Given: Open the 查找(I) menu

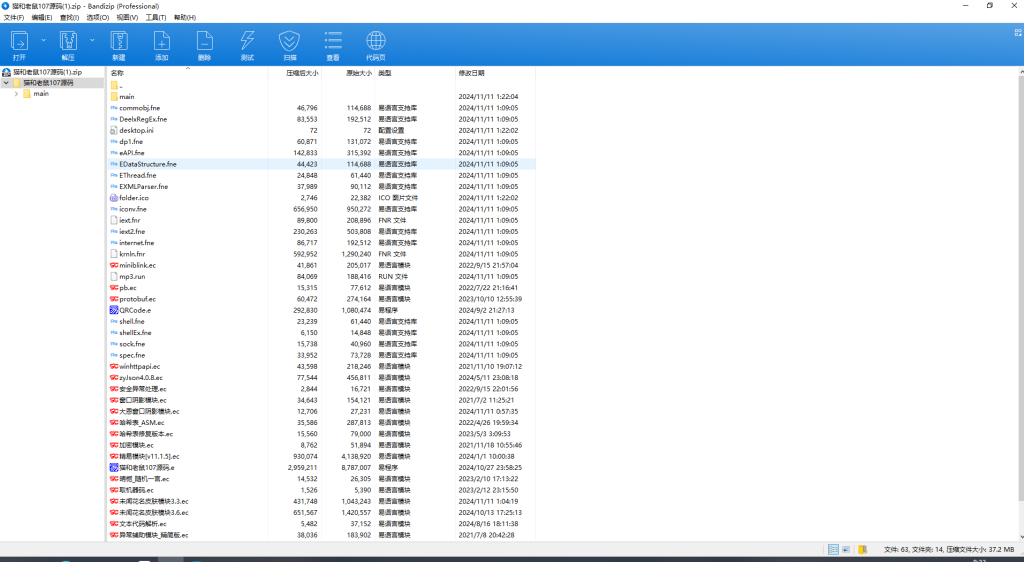Looking at the screenshot, I should (x=69, y=18).
